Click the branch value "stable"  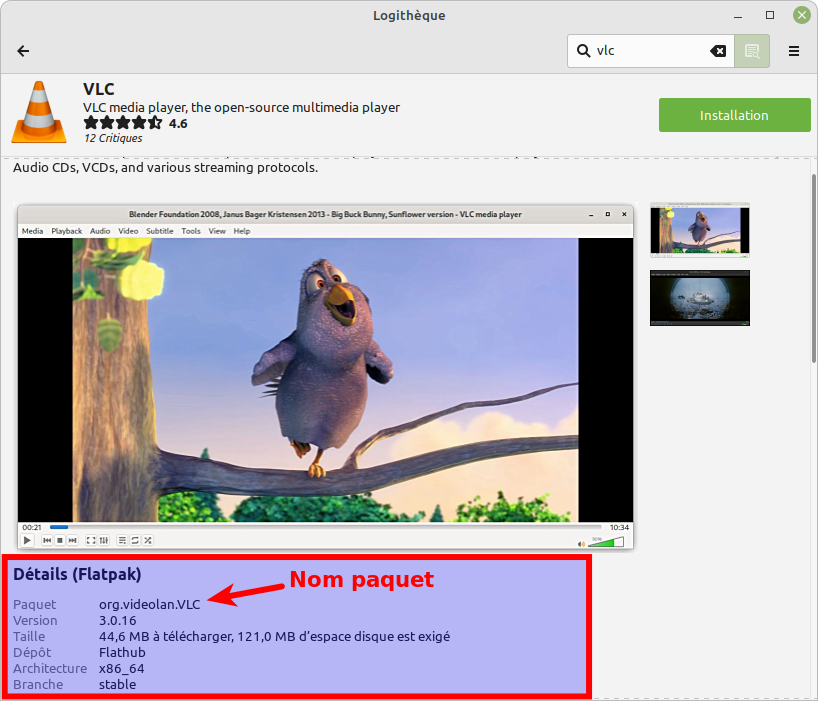coord(117,684)
